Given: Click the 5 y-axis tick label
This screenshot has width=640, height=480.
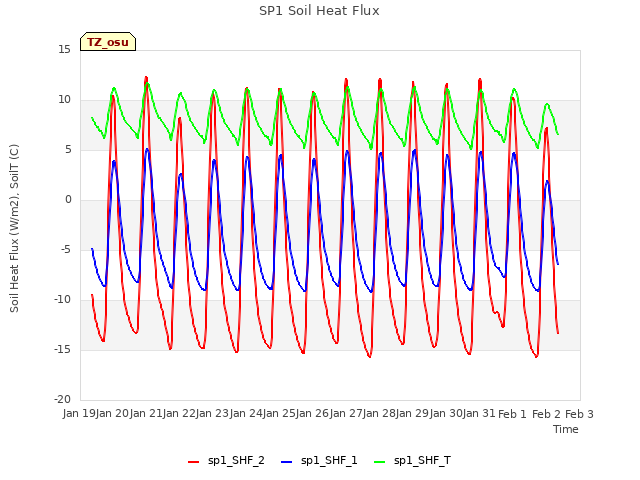Looking at the screenshot, I should (68, 150).
